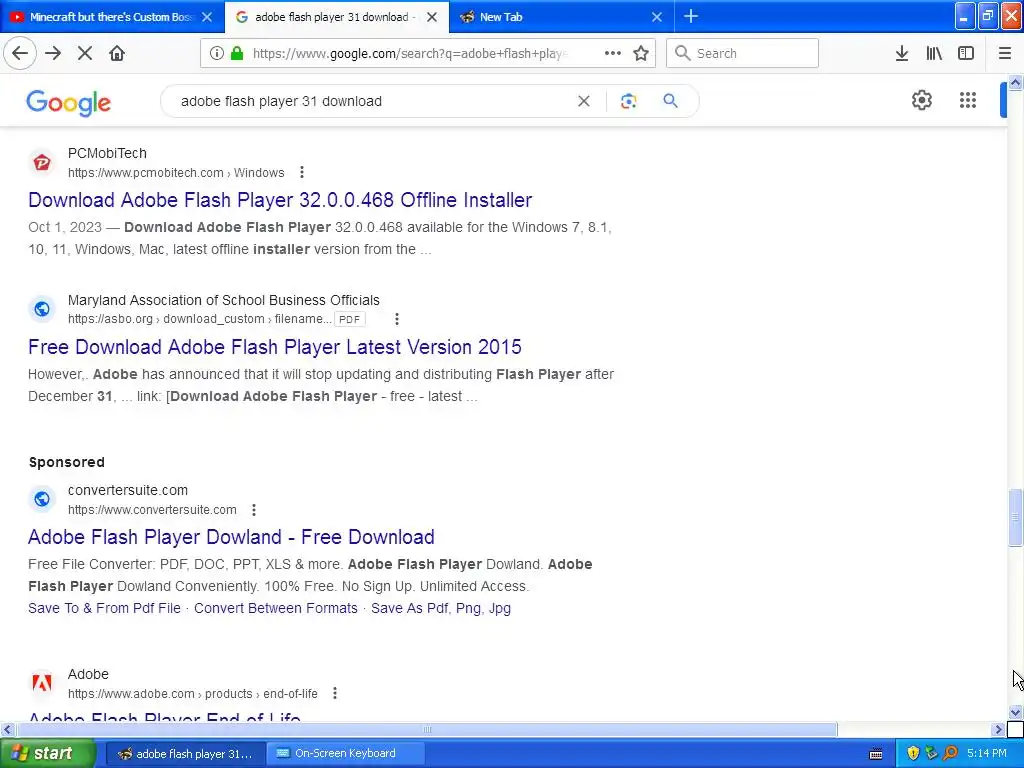Click the Maryland Association of School Business Officials name

click(223, 300)
